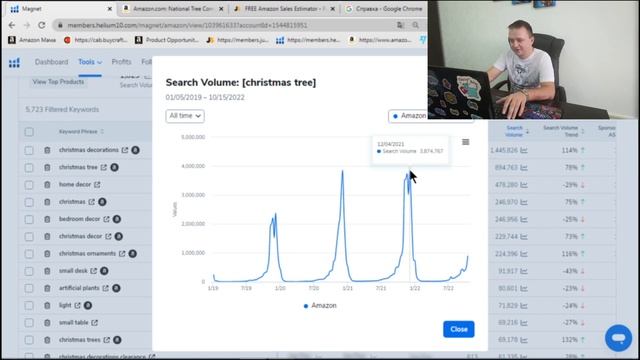Sort by Search Volume Trend column
The height and width of the screenshot is (360, 640).
[x=563, y=131]
